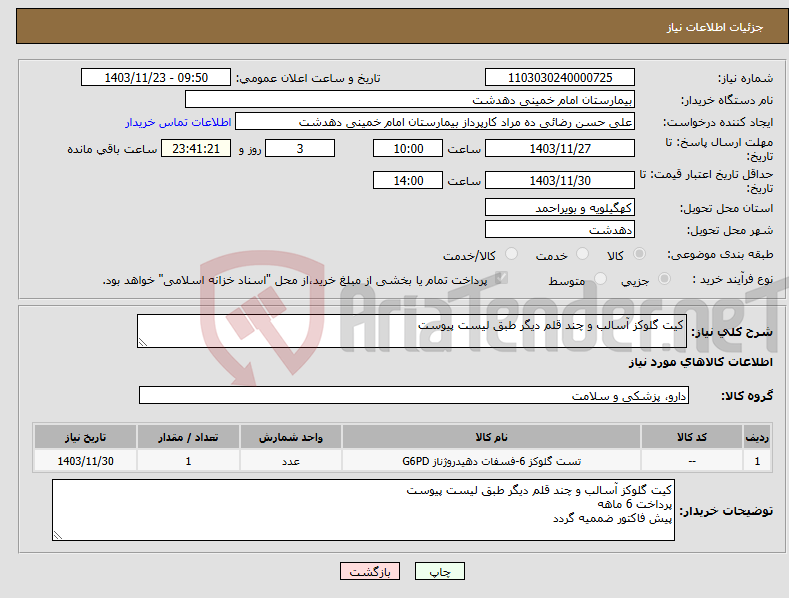Click the response deadline time 10:00
The image size is (789, 598).
(408, 148)
